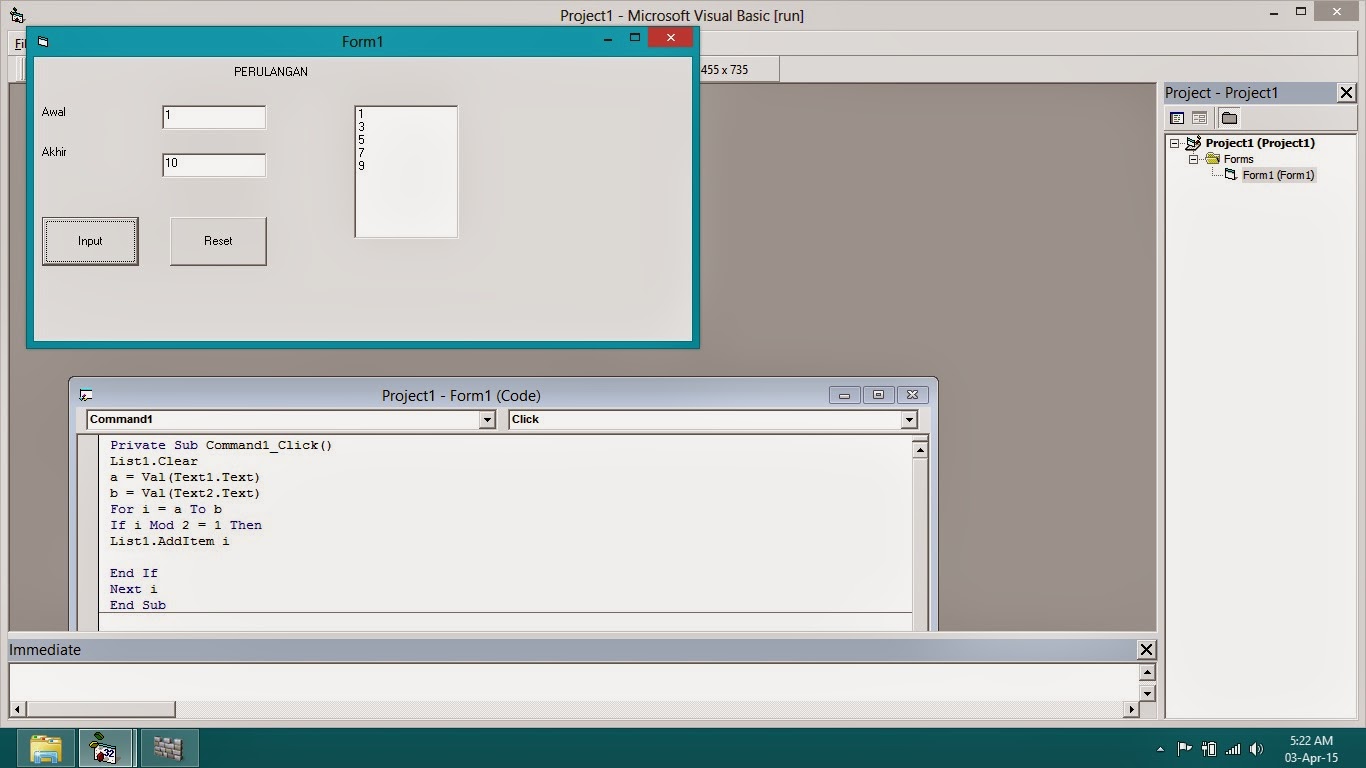
Task: Click inside the Awal text field
Action: 213,116
